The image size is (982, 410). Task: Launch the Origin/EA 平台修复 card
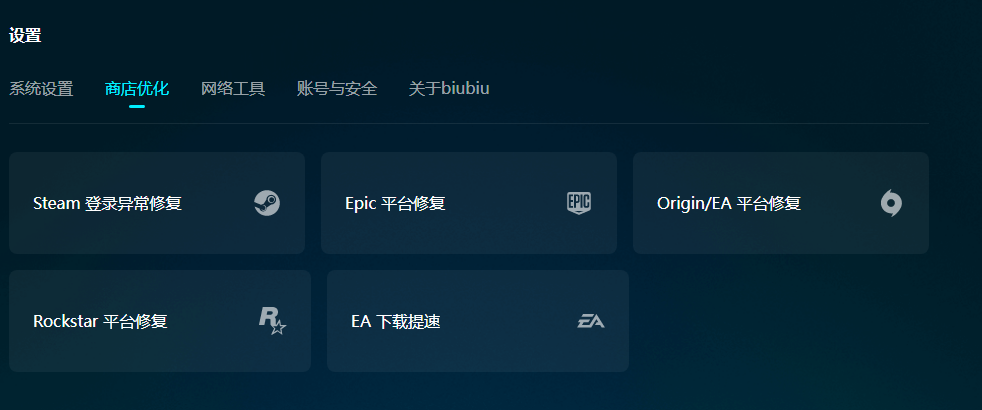click(781, 203)
